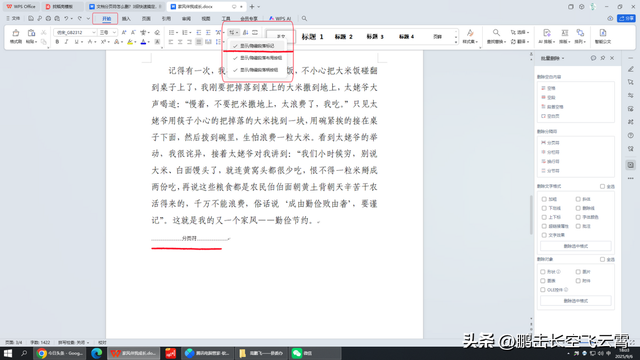Click first 删除选中格式 button under text formats
The width and height of the screenshot is (640, 360).
click(576, 246)
